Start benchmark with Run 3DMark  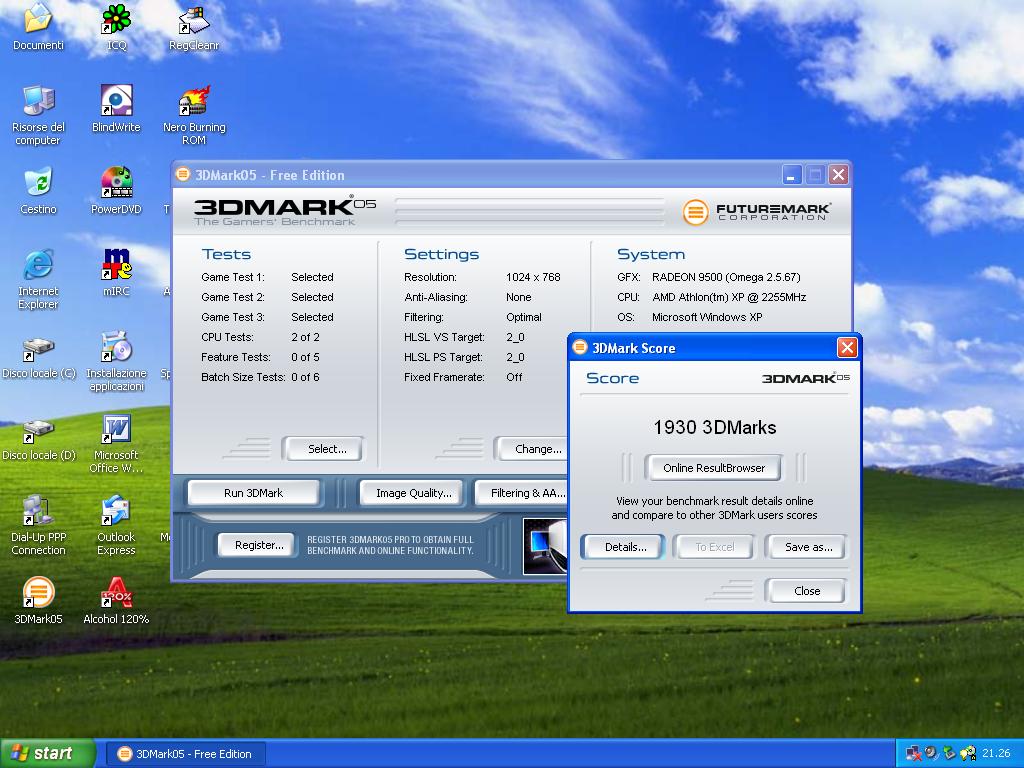pos(253,493)
